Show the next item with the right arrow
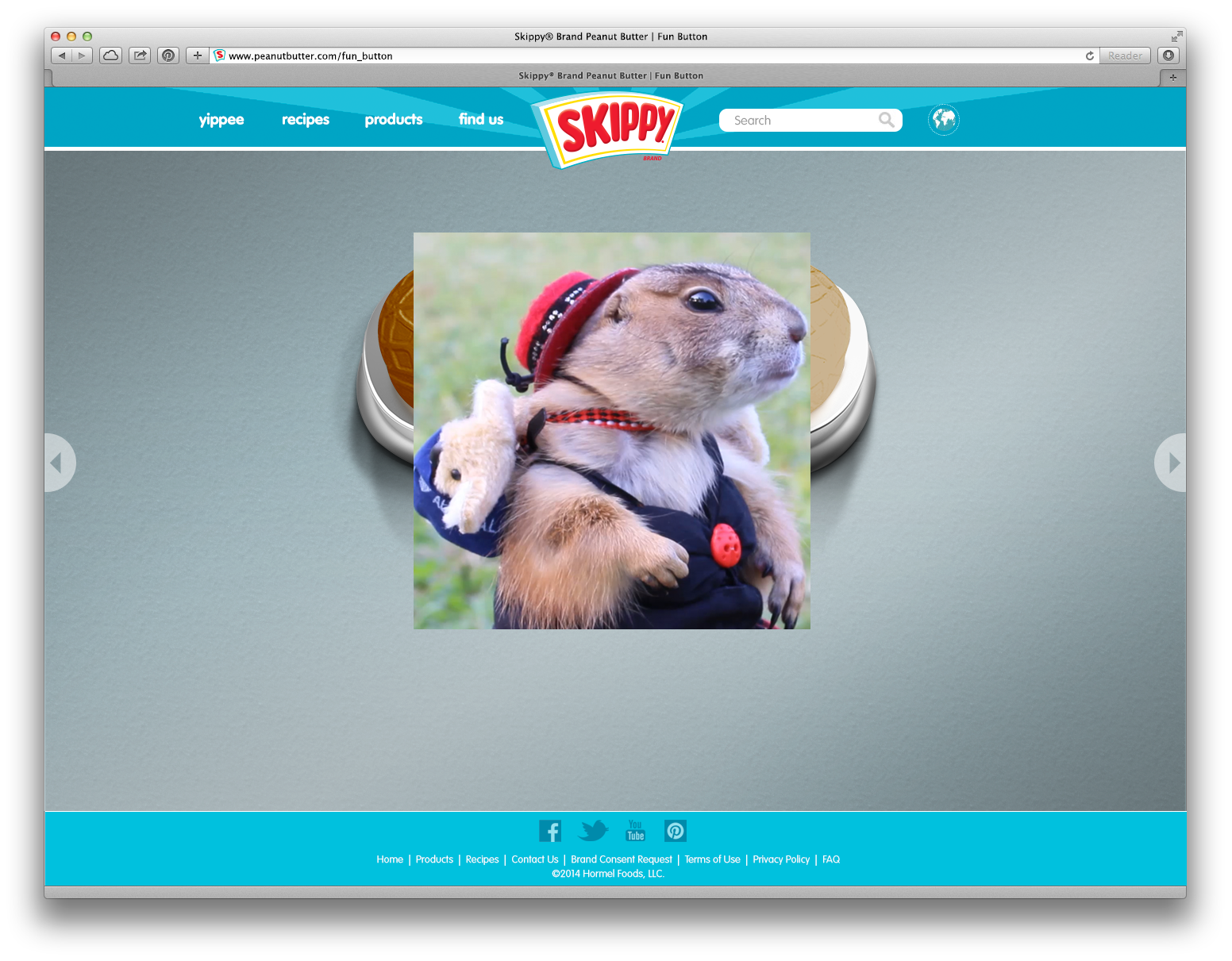 pos(1171,463)
